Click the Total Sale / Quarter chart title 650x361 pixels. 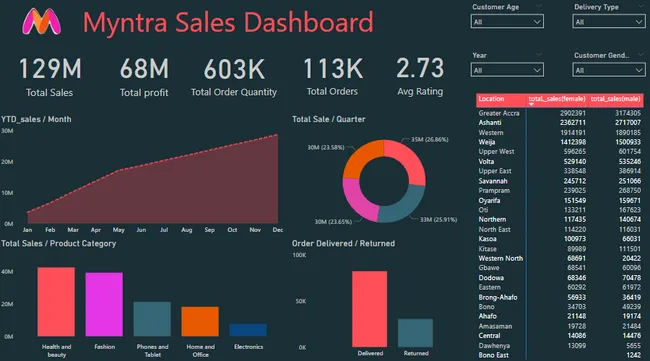tap(329, 119)
